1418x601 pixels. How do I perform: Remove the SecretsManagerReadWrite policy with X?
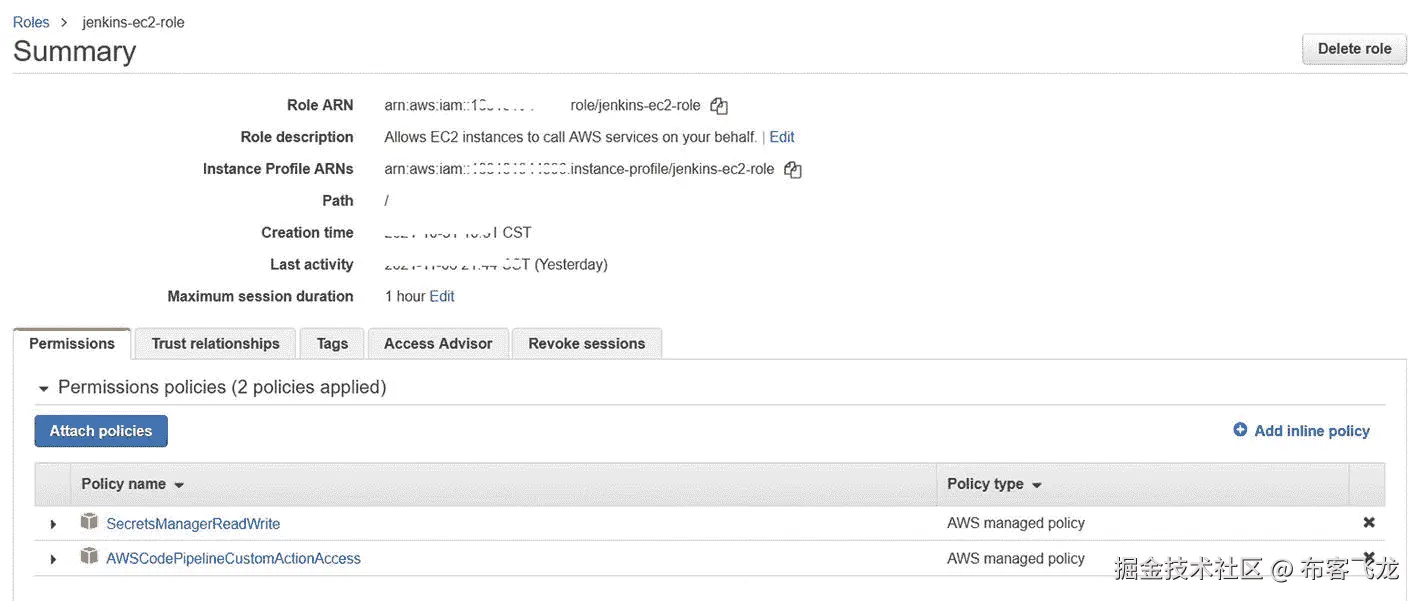(1368, 523)
